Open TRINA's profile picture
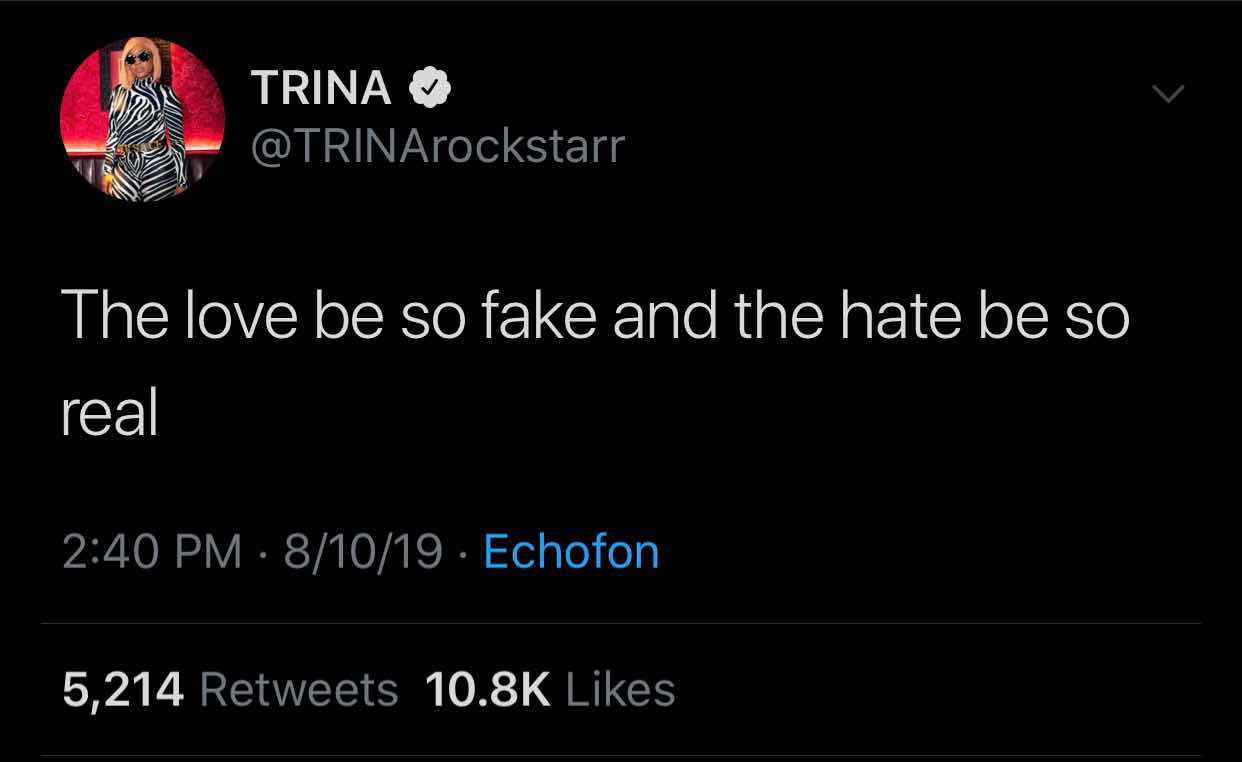Image resolution: width=1242 pixels, height=762 pixels. (x=142, y=120)
